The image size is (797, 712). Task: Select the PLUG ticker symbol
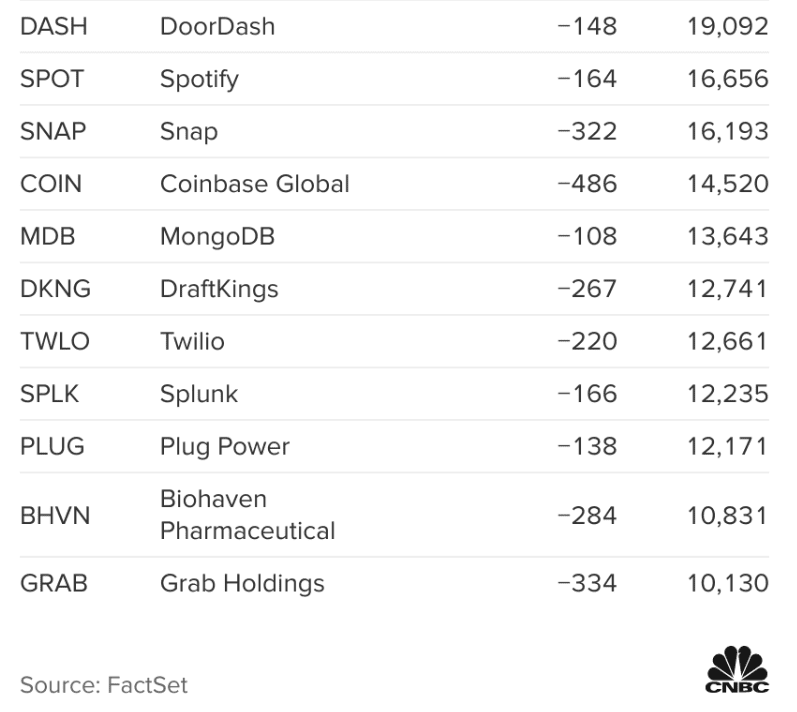coord(54,447)
